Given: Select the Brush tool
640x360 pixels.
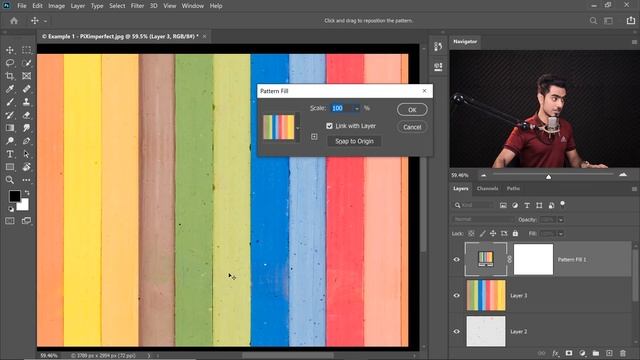Looking at the screenshot, I should pos(10,102).
